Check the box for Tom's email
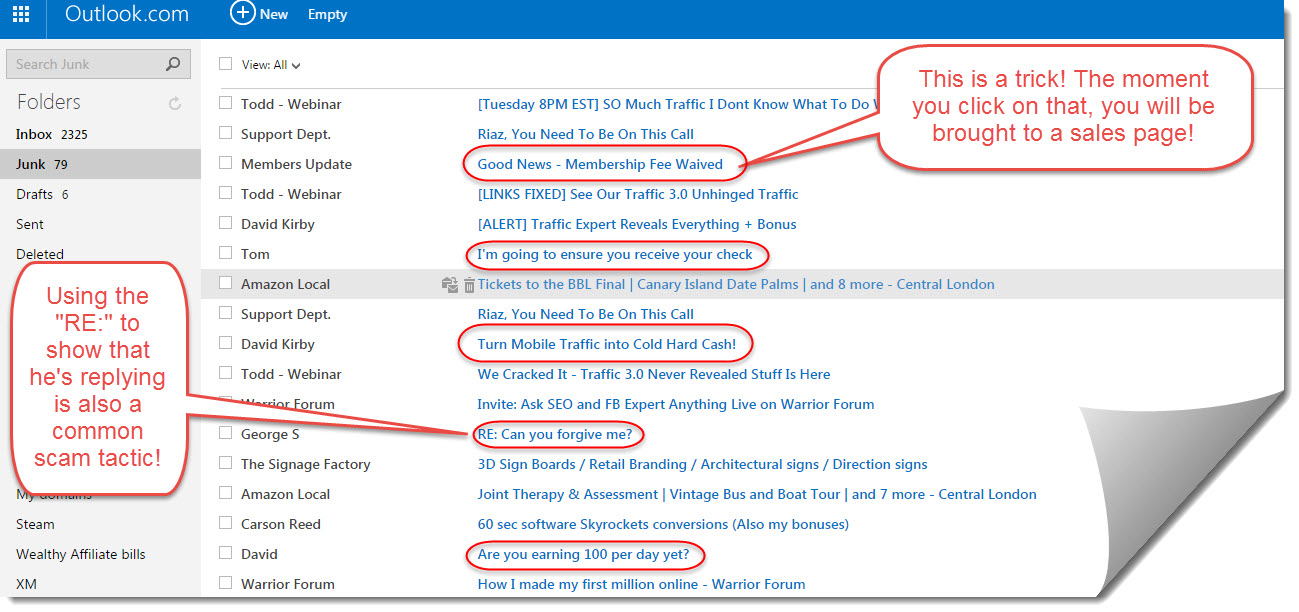Screen dimensions: 1299x612 [225, 253]
